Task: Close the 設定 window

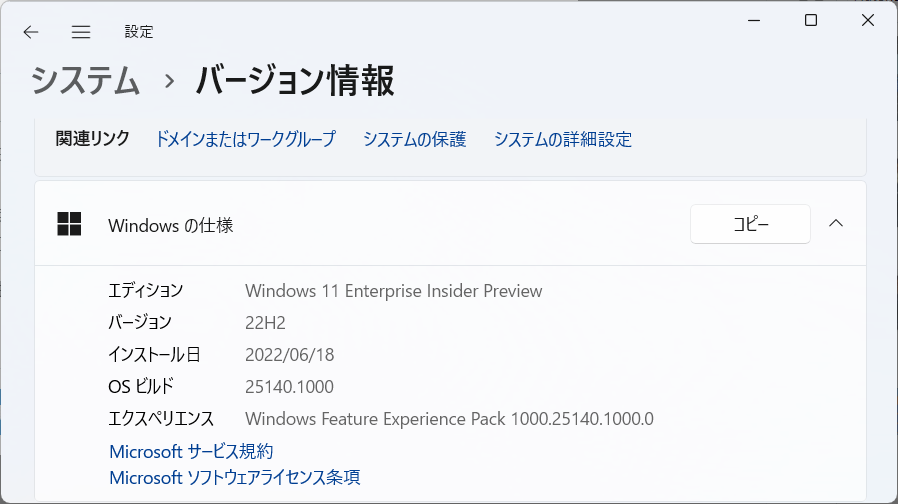Action: [x=868, y=21]
